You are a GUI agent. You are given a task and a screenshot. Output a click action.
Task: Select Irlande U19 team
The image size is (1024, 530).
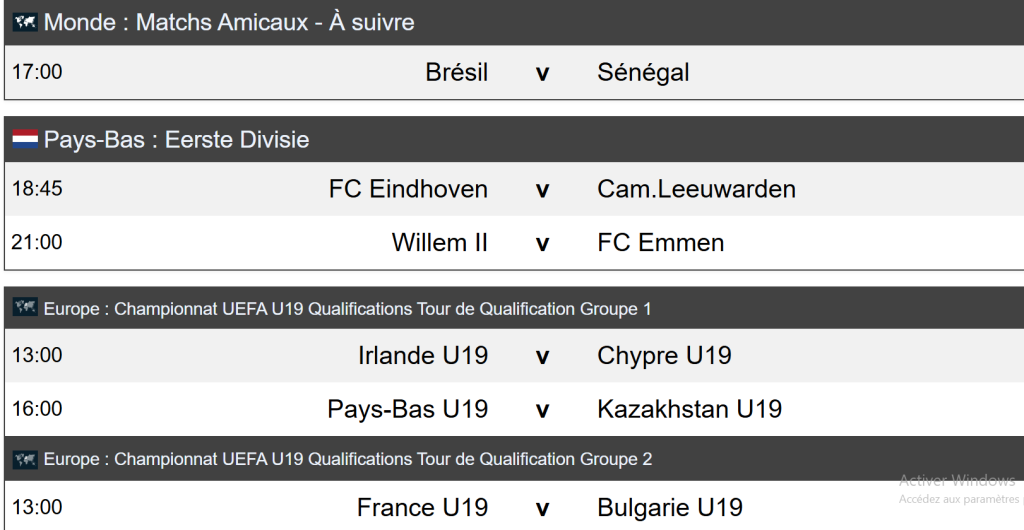pos(423,355)
